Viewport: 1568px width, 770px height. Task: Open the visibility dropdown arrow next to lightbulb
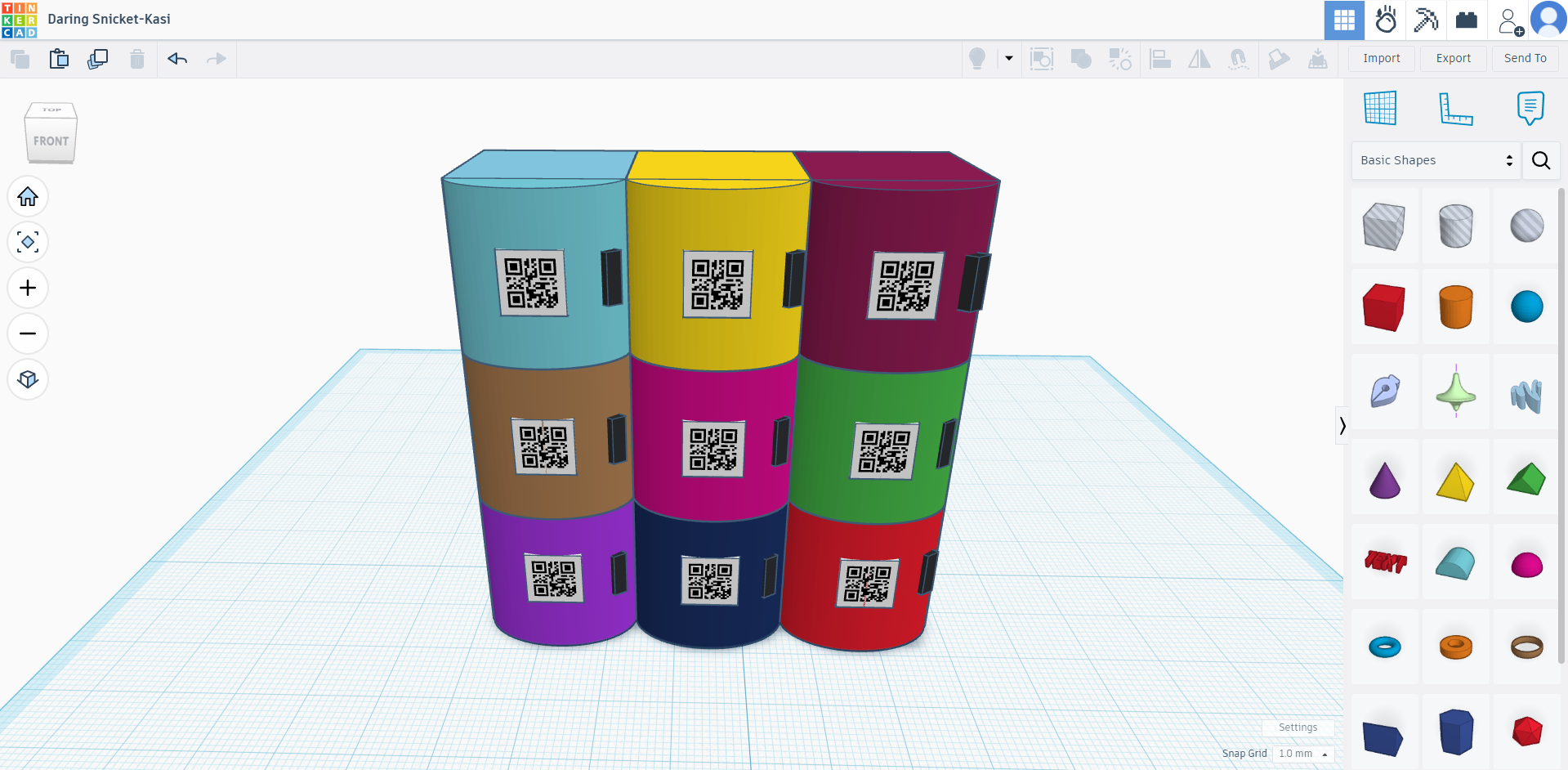(x=1009, y=59)
